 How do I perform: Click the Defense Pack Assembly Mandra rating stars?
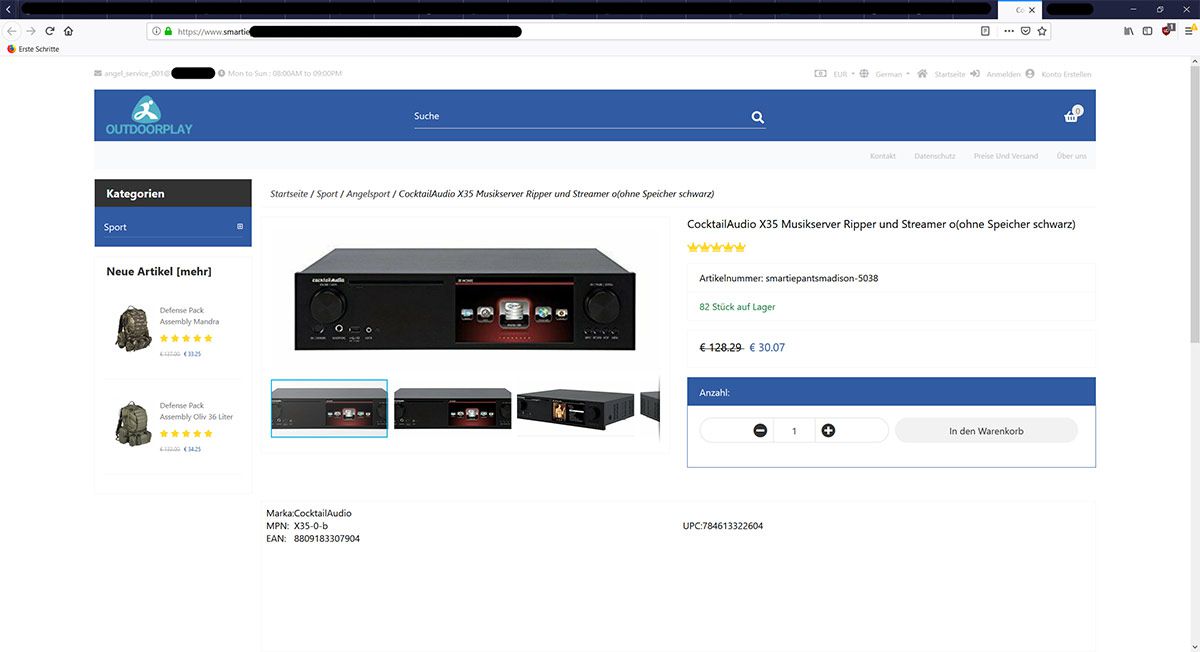click(186, 338)
